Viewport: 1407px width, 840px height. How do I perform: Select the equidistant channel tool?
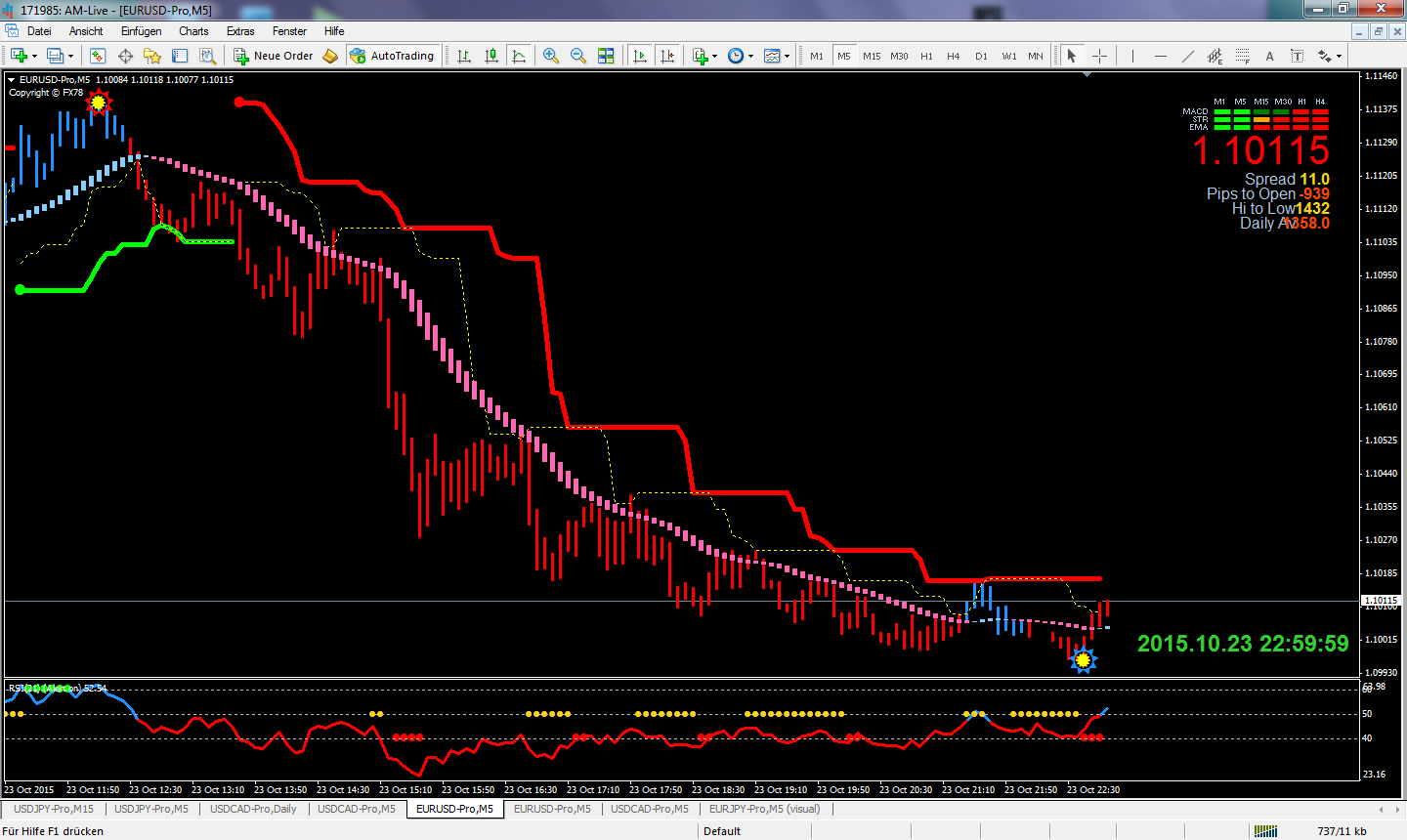1215,56
